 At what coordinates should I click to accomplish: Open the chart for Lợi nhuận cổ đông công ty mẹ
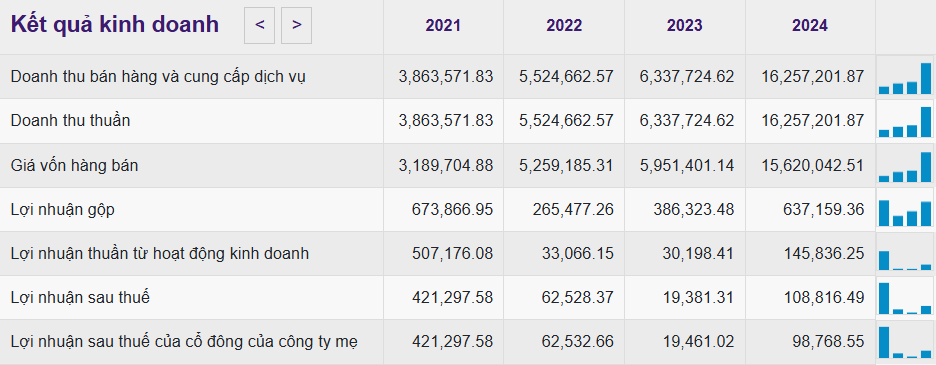(905, 342)
